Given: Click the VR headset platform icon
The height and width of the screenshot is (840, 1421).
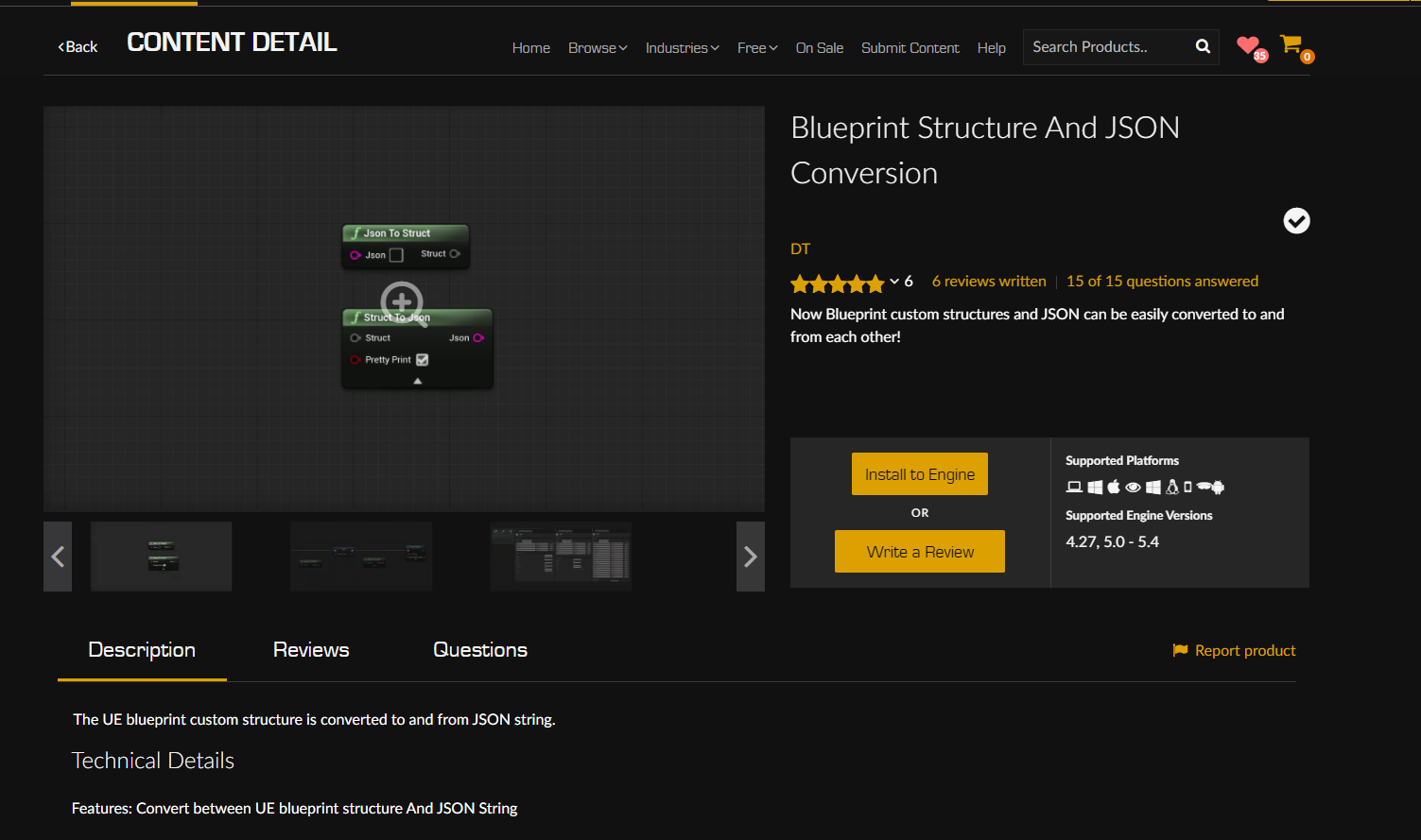Looking at the screenshot, I should tap(1203, 488).
